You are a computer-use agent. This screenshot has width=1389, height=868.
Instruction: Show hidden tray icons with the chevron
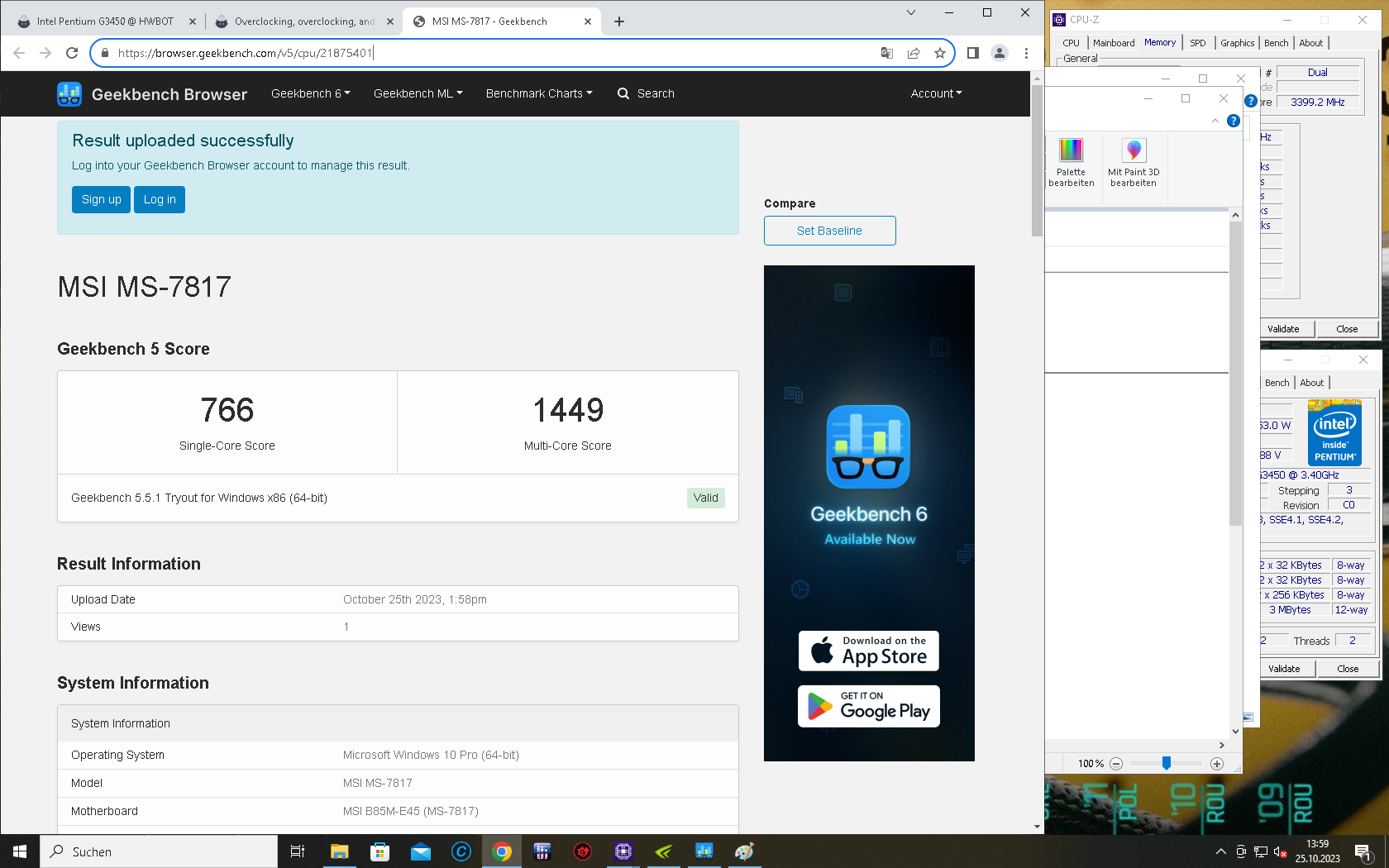(1220, 851)
